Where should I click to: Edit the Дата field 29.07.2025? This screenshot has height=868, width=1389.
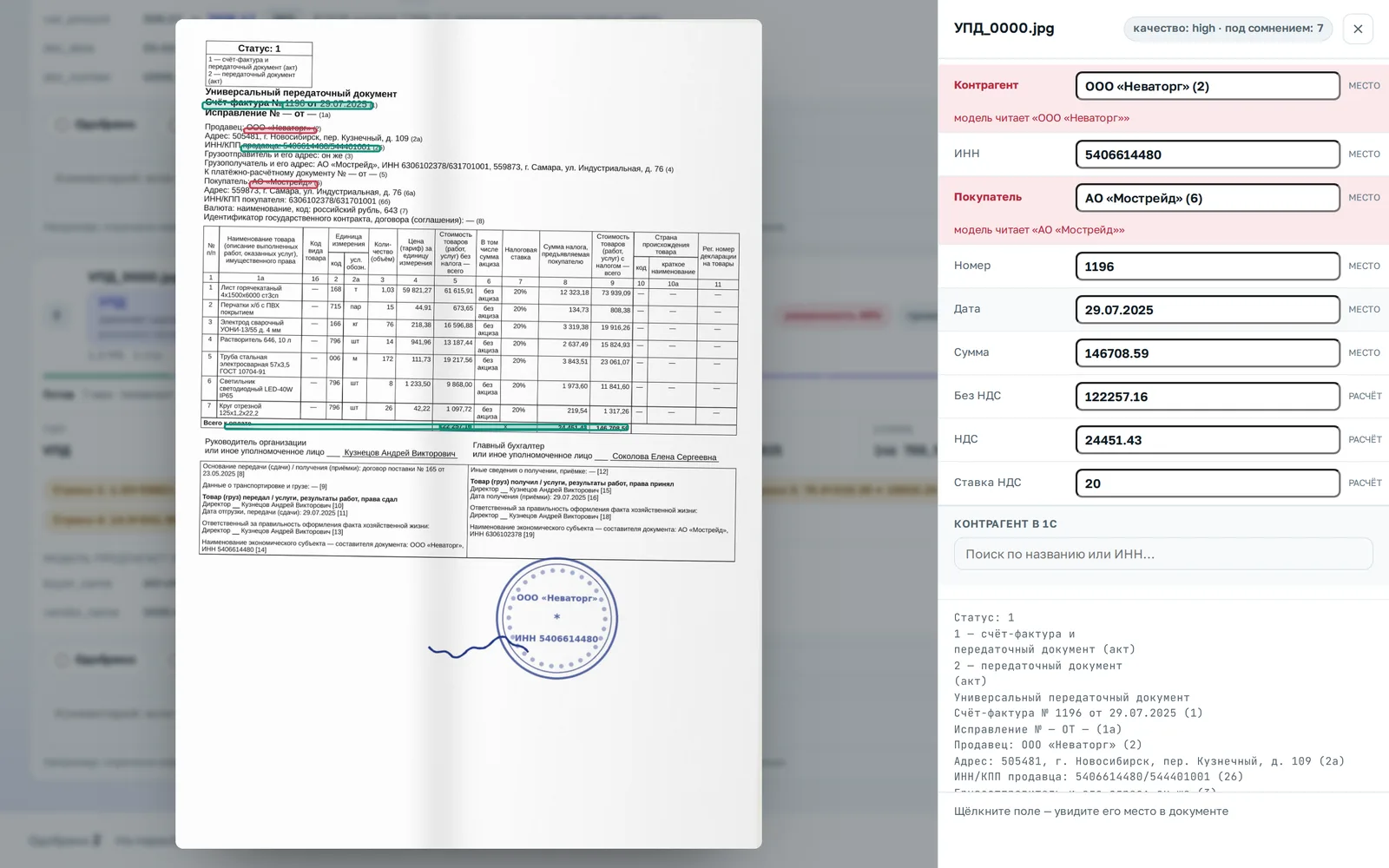tap(1208, 310)
